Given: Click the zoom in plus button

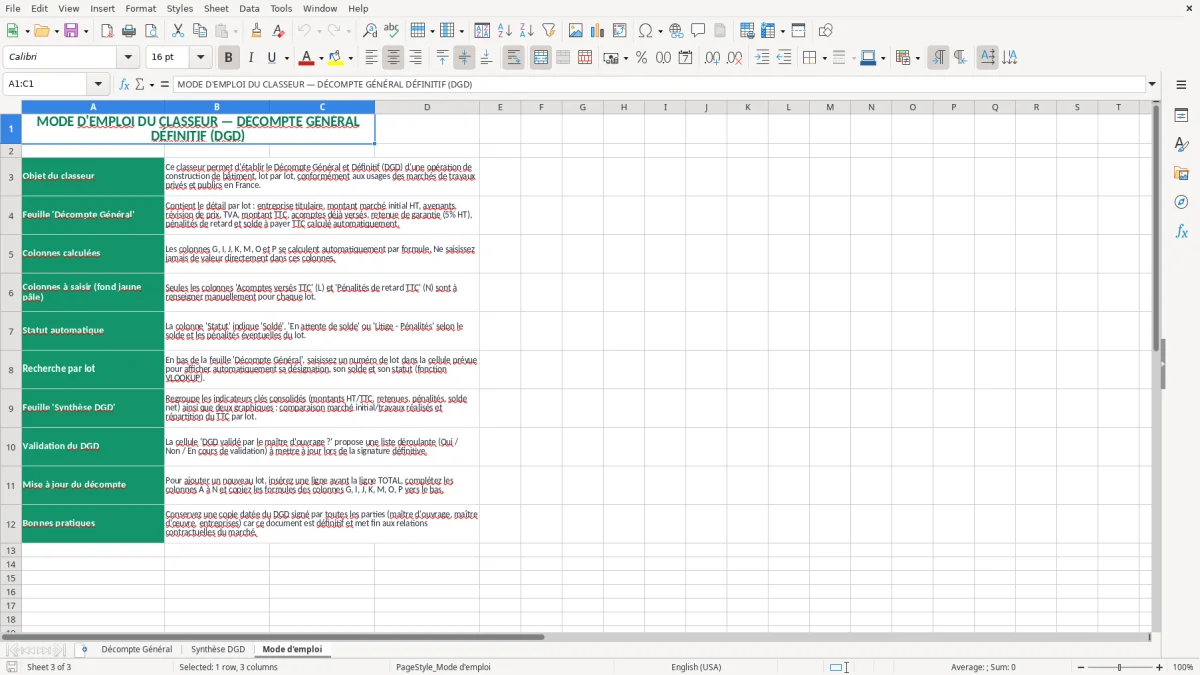Looking at the screenshot, I should [x=1160, y=667].
